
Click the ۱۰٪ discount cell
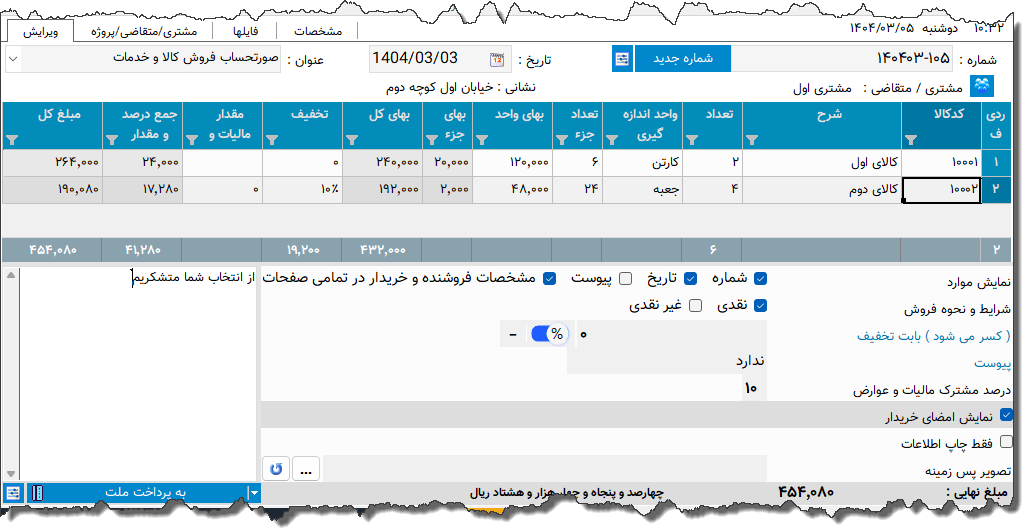[x=302, y=190]
